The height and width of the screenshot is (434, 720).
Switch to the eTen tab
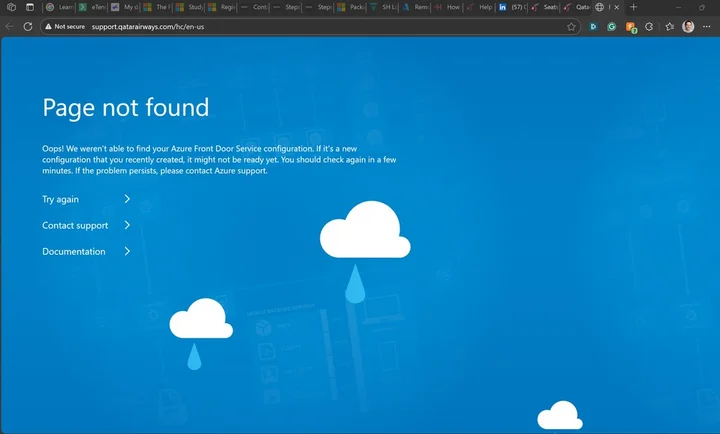(92, 7)
